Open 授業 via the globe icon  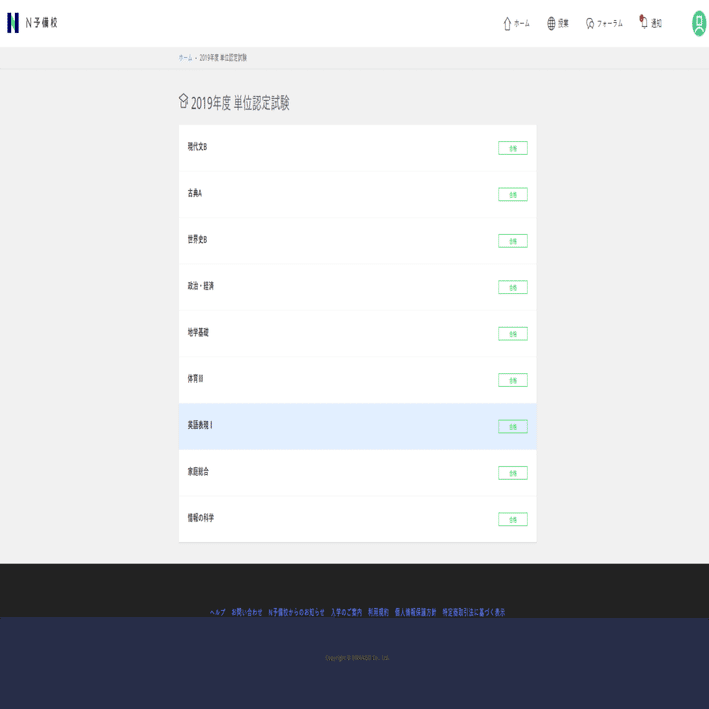click(x=558, y=23)
